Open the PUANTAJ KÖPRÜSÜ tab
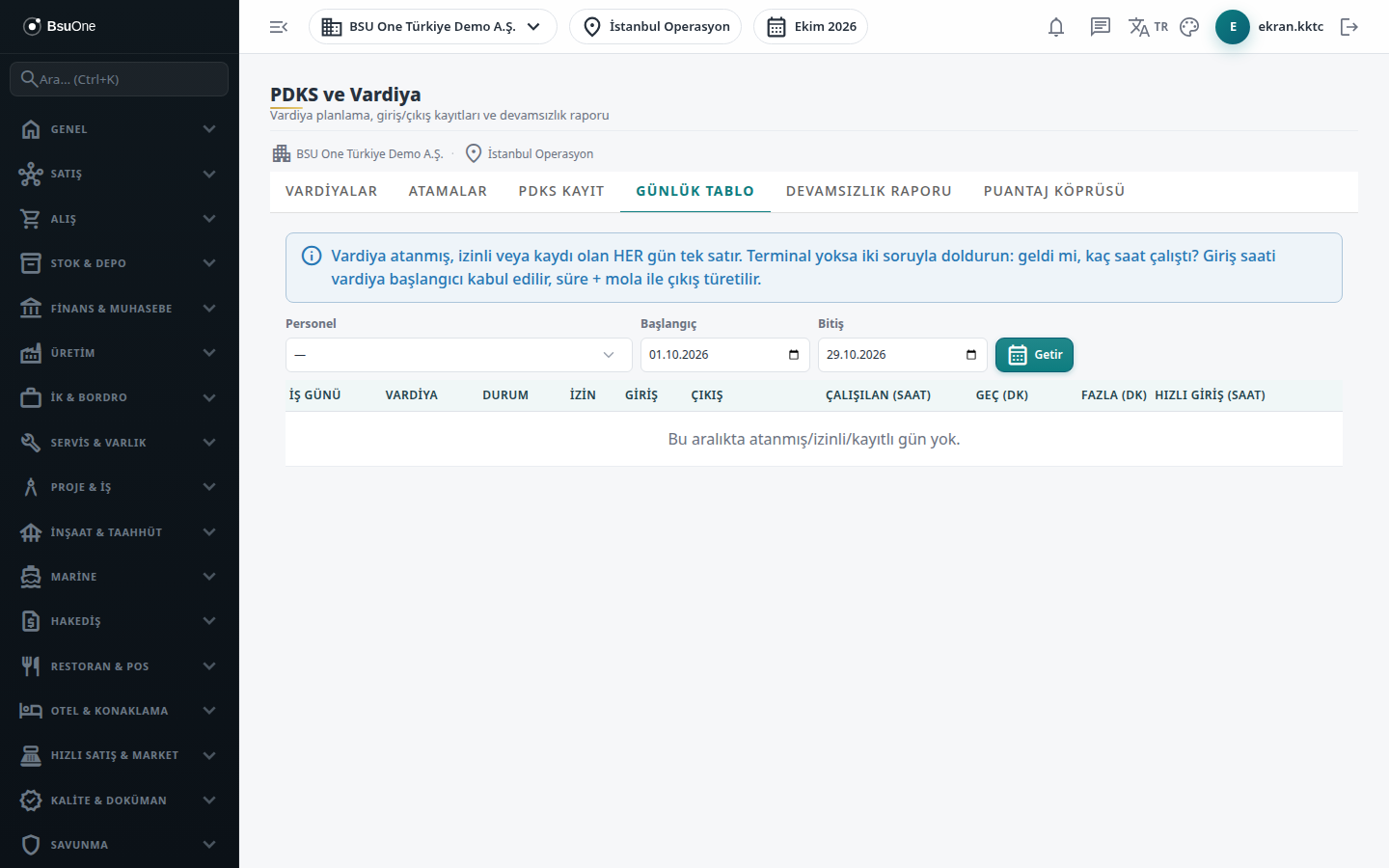The height and width of the screenshot is (868, 1389). [1054, 191]
